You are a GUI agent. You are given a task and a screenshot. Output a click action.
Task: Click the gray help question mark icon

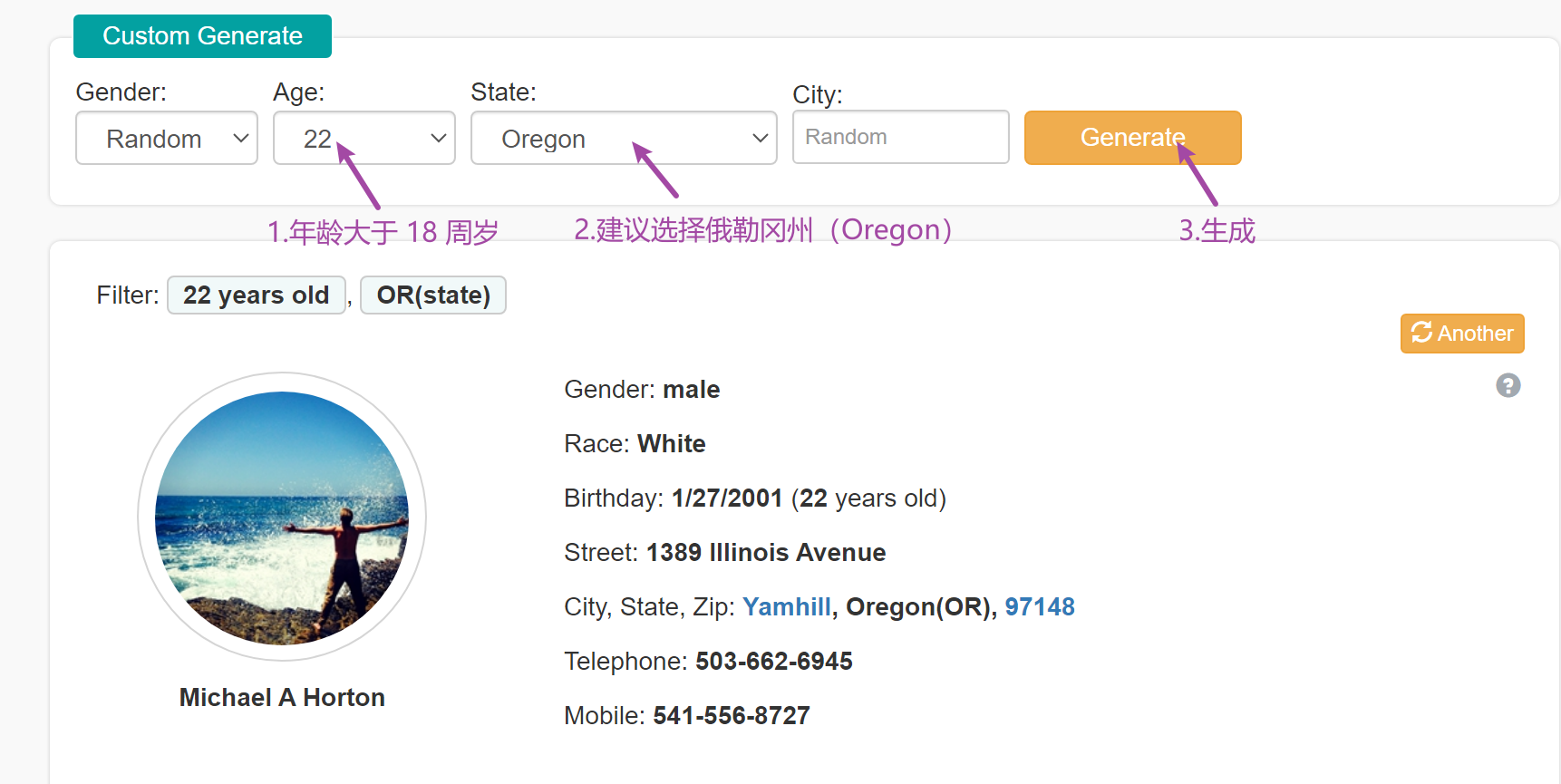[1508, 386]
